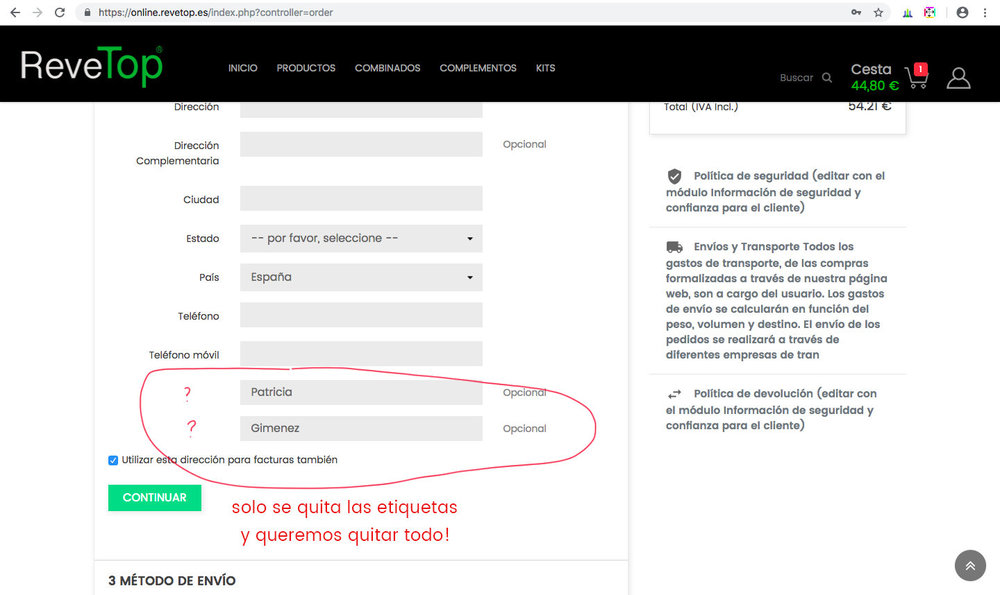Screen dimensions: 1000x595
Task: Open the COMPLEMENTOS menu
Action: point(478,68)
